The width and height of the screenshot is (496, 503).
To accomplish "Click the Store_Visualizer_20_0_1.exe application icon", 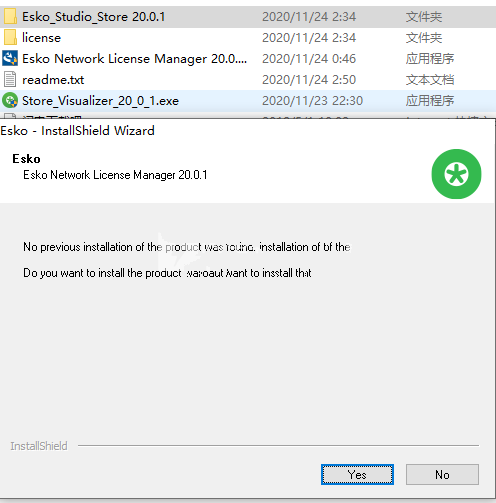I will 10,100.
